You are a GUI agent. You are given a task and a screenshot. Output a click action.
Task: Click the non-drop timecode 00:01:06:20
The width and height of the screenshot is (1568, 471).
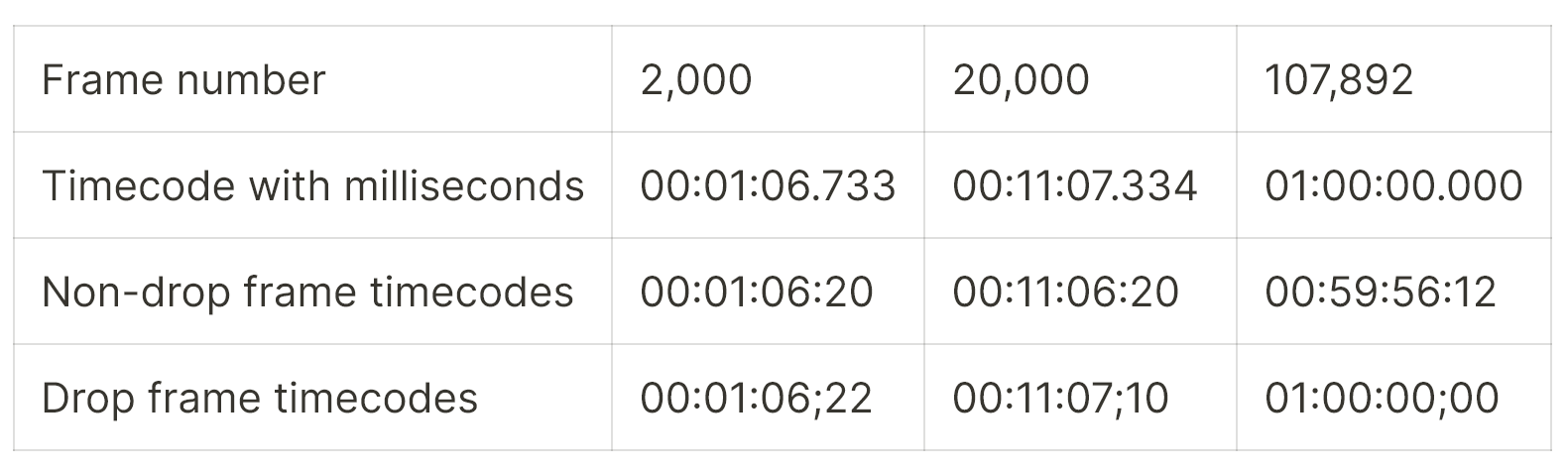click(757, 292)
